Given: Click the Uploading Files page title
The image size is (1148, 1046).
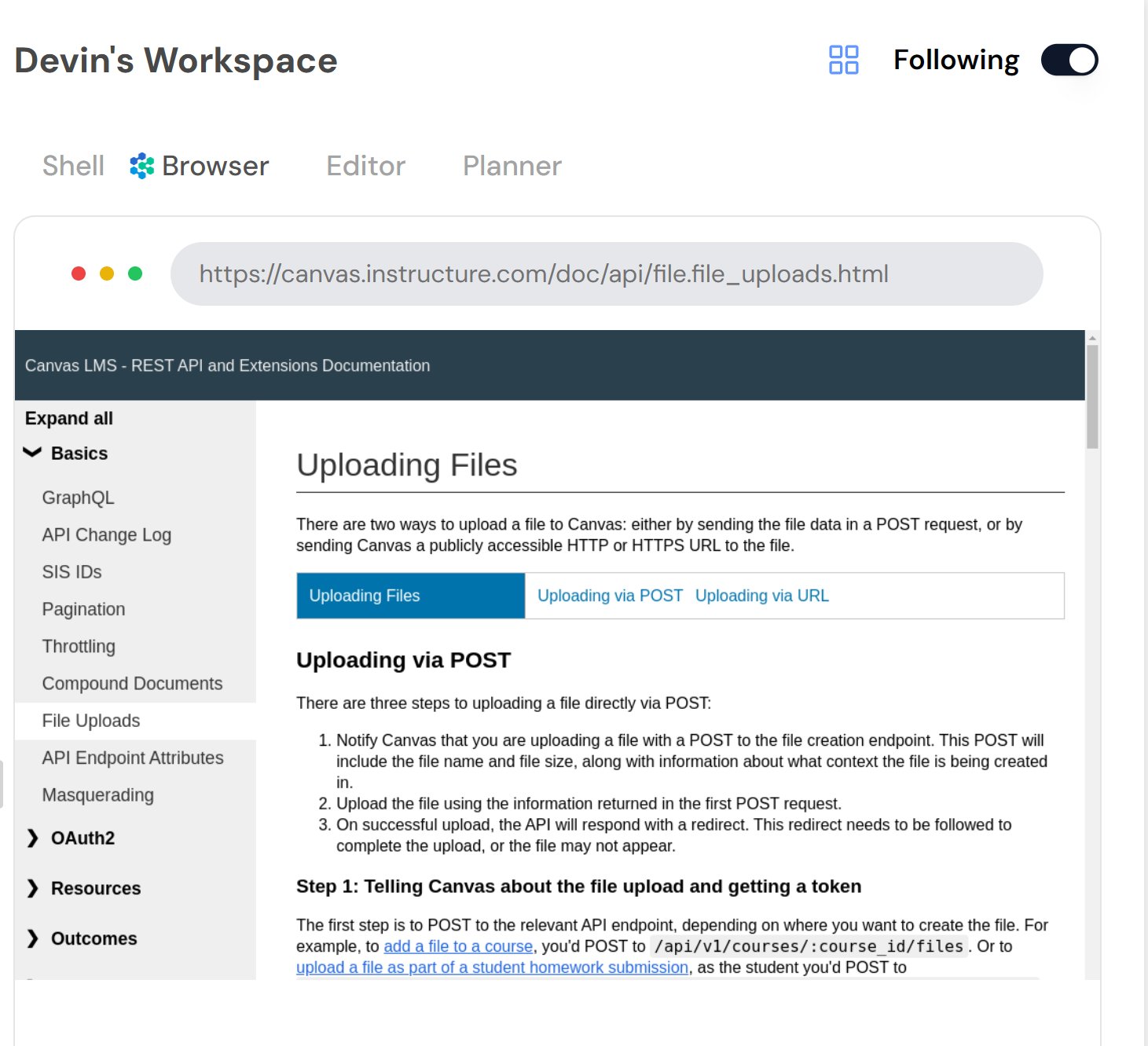Looking at the screenshot, I should [x=407, y=465].
